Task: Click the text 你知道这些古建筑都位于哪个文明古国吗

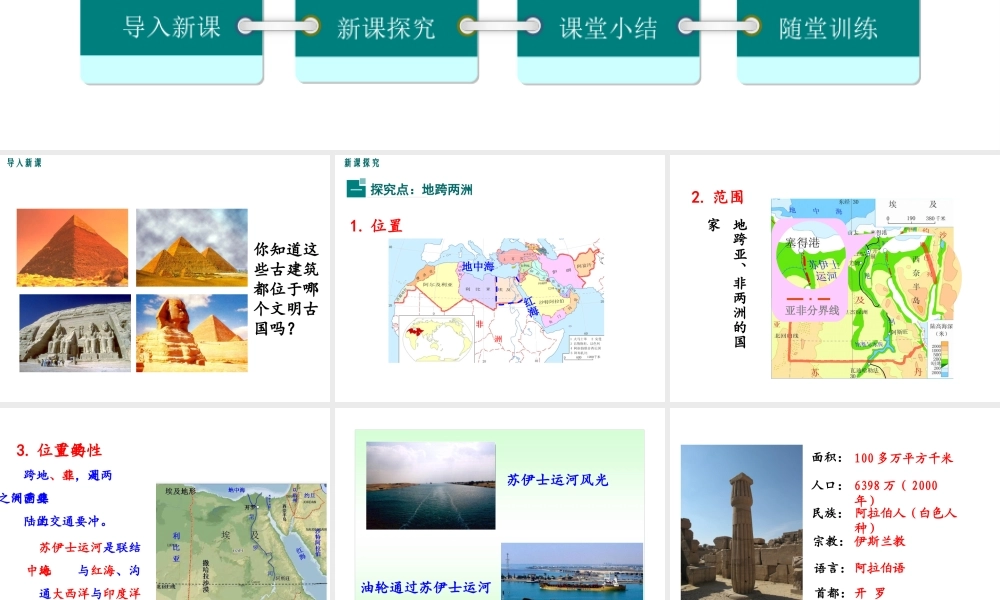Action: (x=286, y=288)
